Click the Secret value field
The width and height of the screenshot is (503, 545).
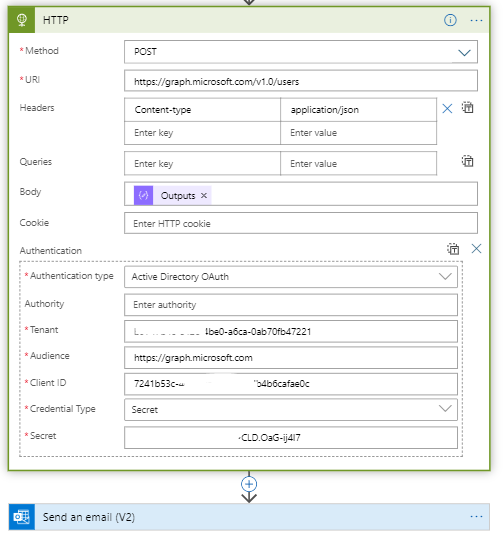[291, 438]
